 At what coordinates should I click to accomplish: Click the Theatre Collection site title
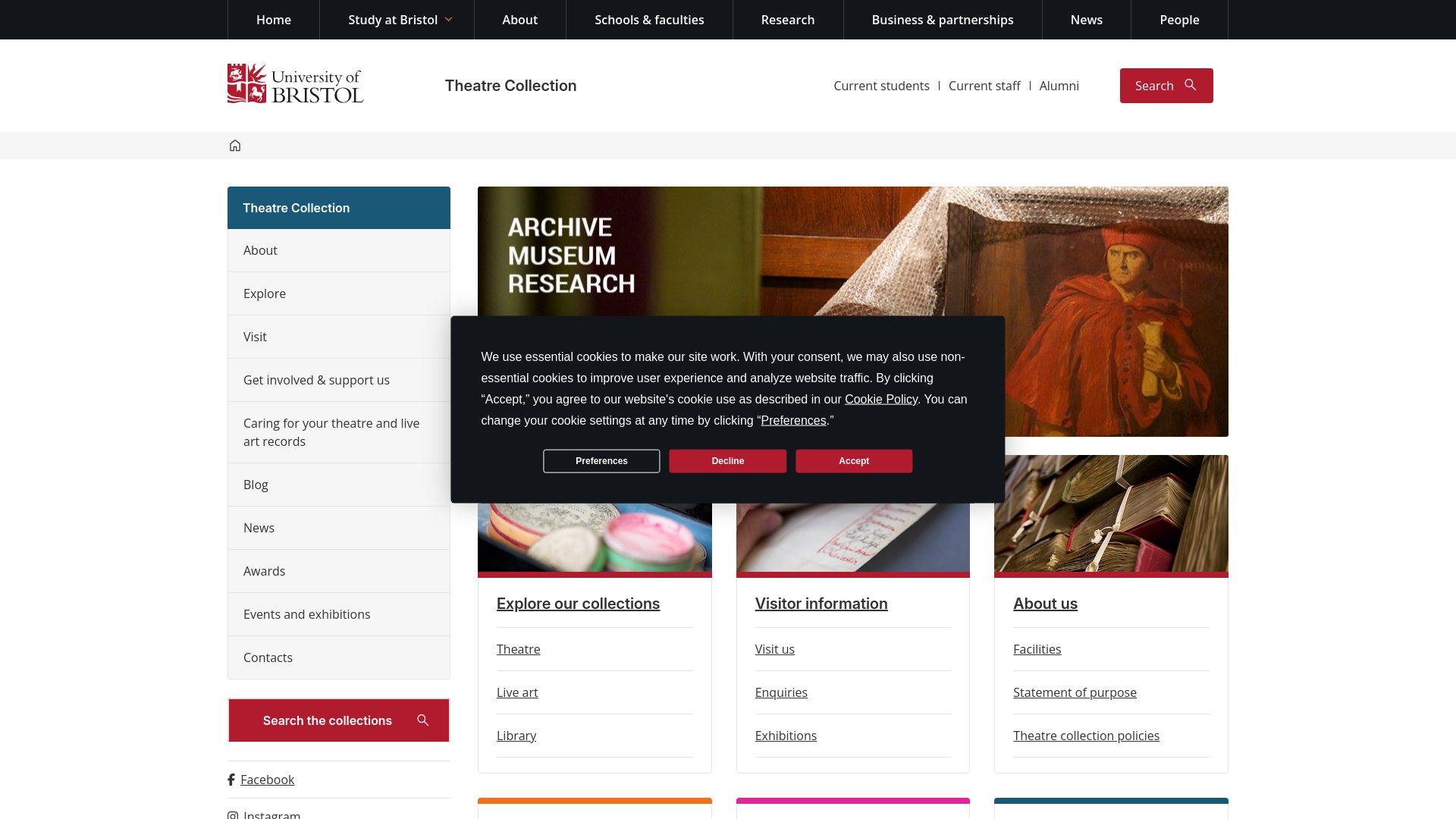[510, 86]
